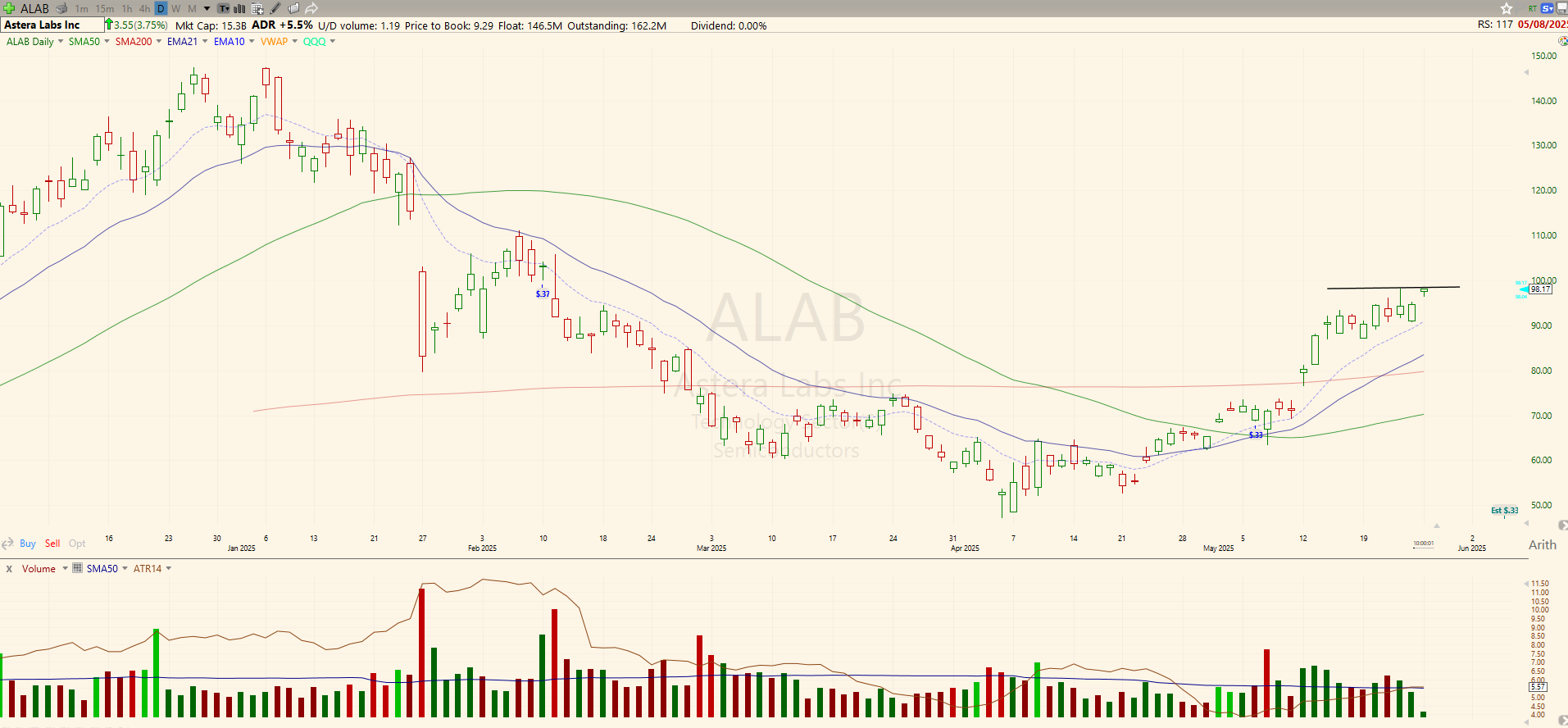The image size is (1568, 728).
Task: Expand the ATR14 dropdown in volume pane
Action: 169,568
